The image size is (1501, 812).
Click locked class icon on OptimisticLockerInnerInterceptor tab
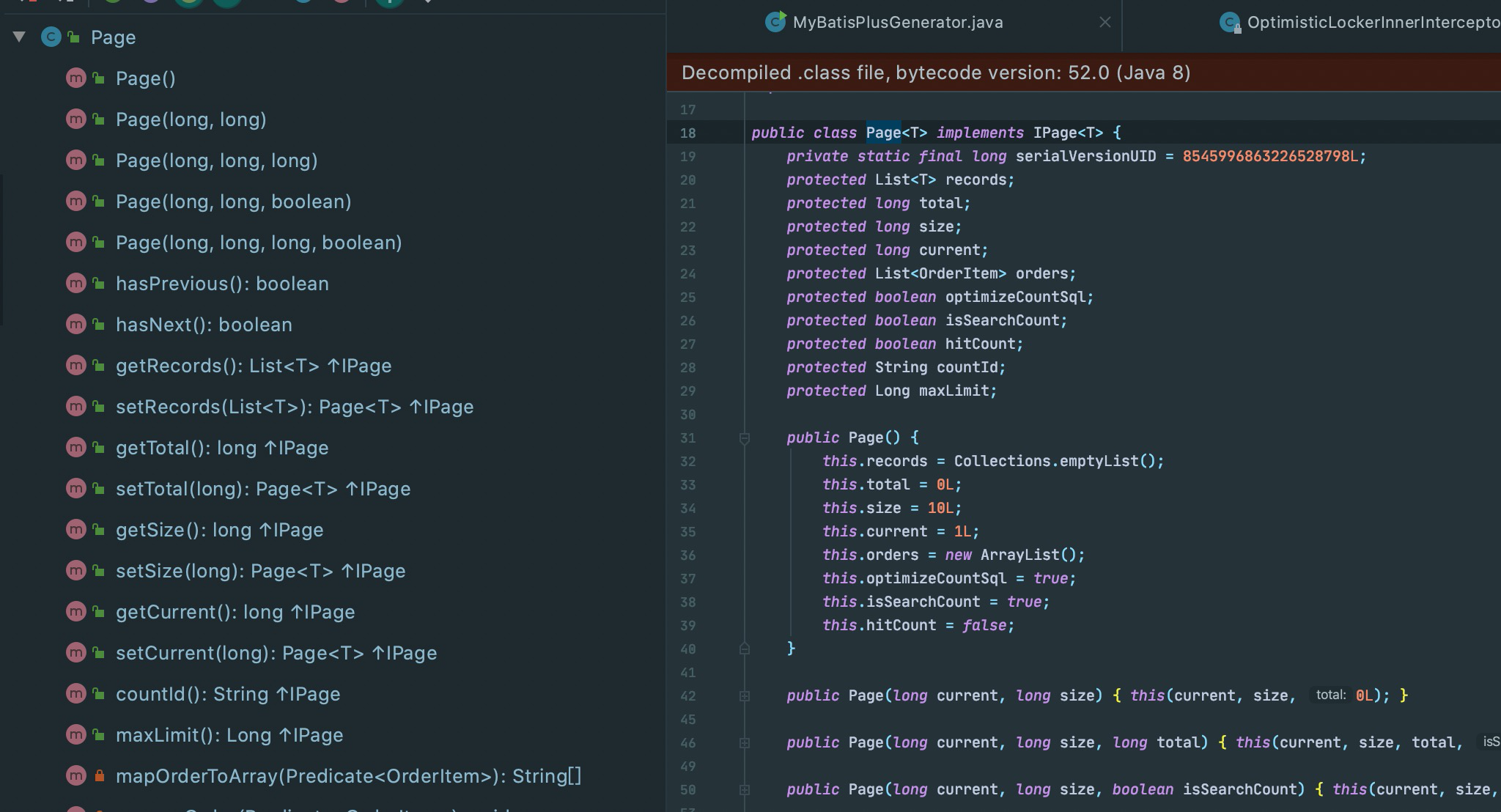[x=1230, y=23]
